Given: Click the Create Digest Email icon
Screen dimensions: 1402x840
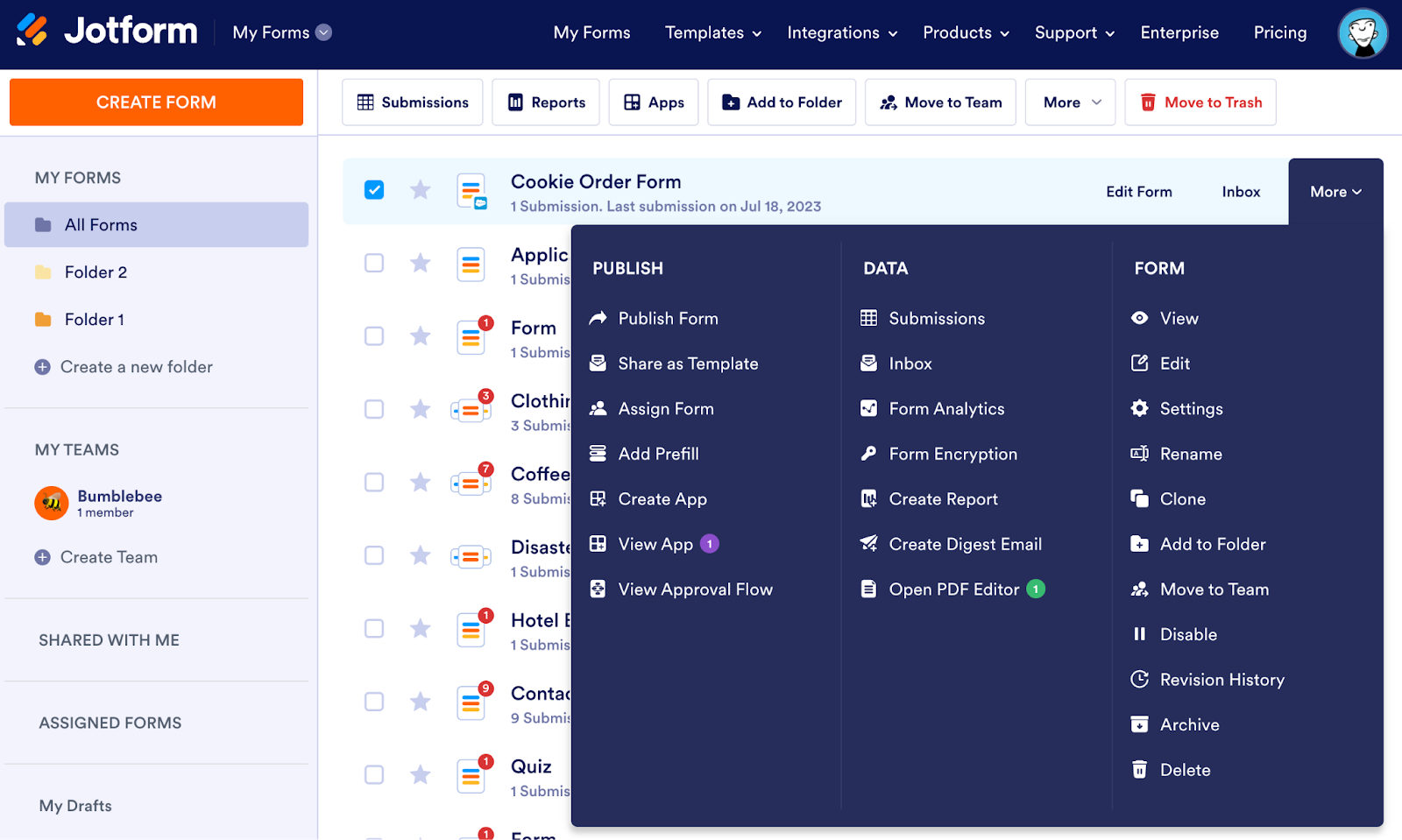Looking at the screenshot, I should coord(868,544).
